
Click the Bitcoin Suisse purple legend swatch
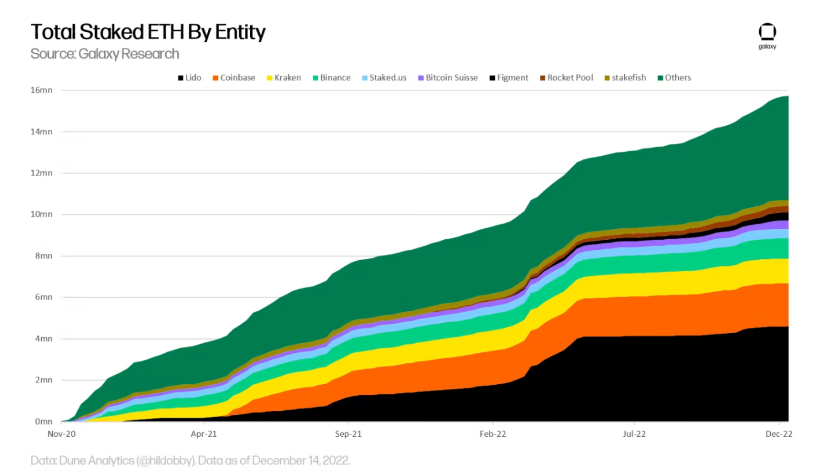coord(421,78)
